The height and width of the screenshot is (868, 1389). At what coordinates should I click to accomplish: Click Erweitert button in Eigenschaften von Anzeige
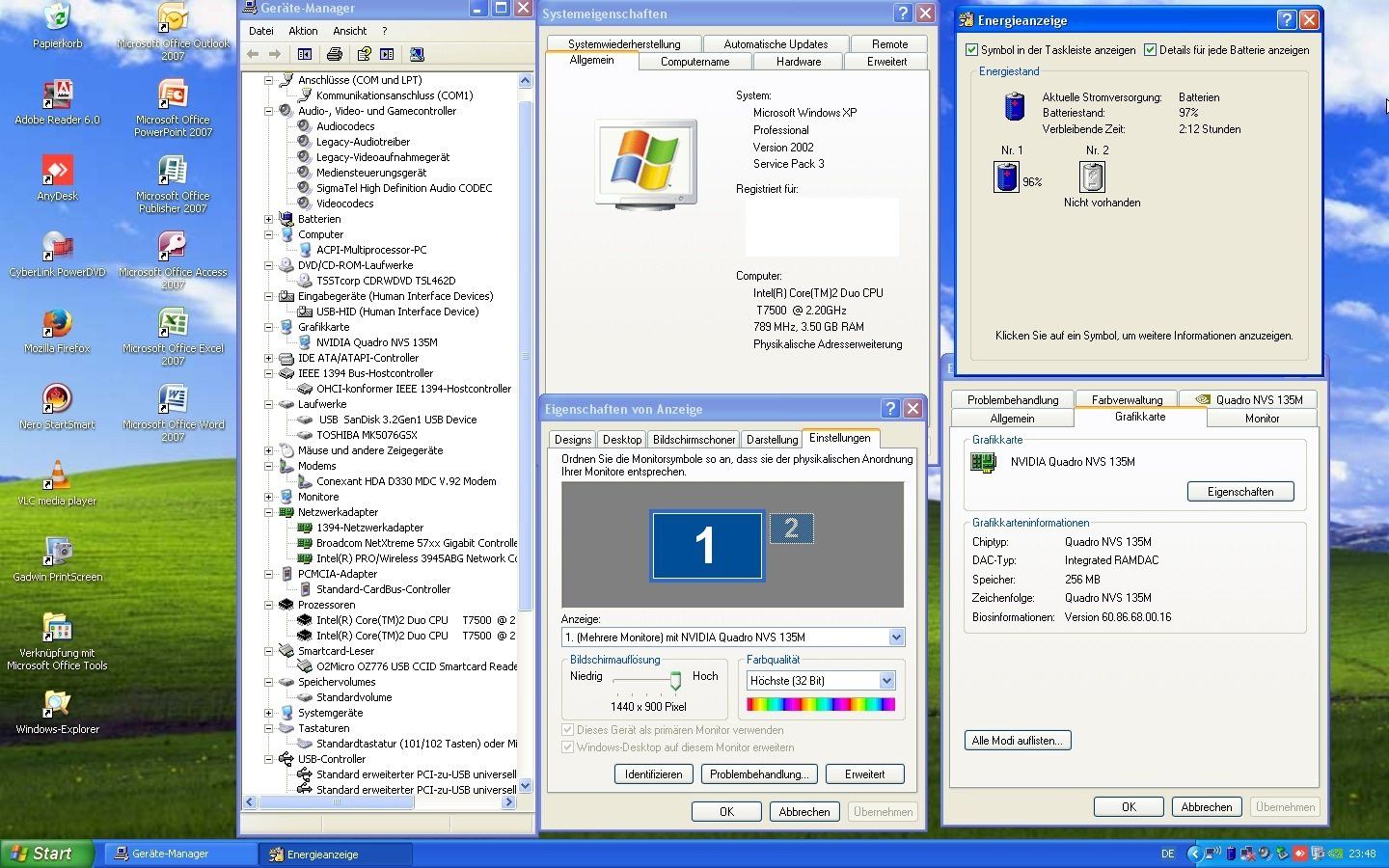coord(864,773)
